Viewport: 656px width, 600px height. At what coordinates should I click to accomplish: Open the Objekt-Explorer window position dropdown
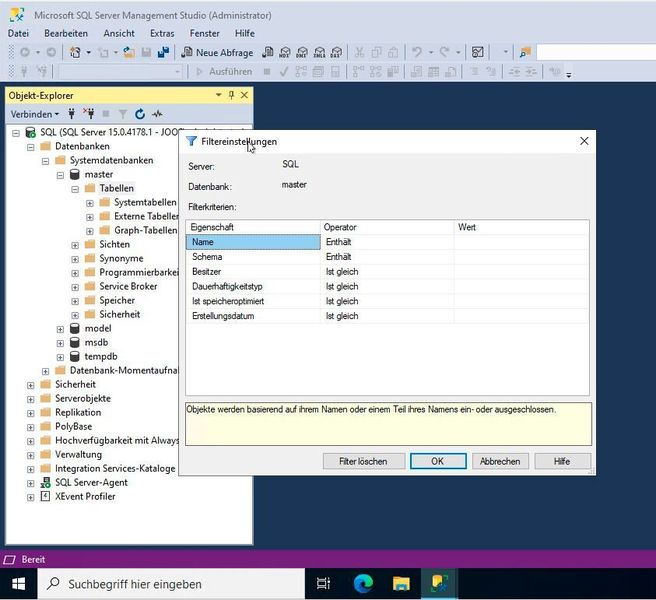218,95
